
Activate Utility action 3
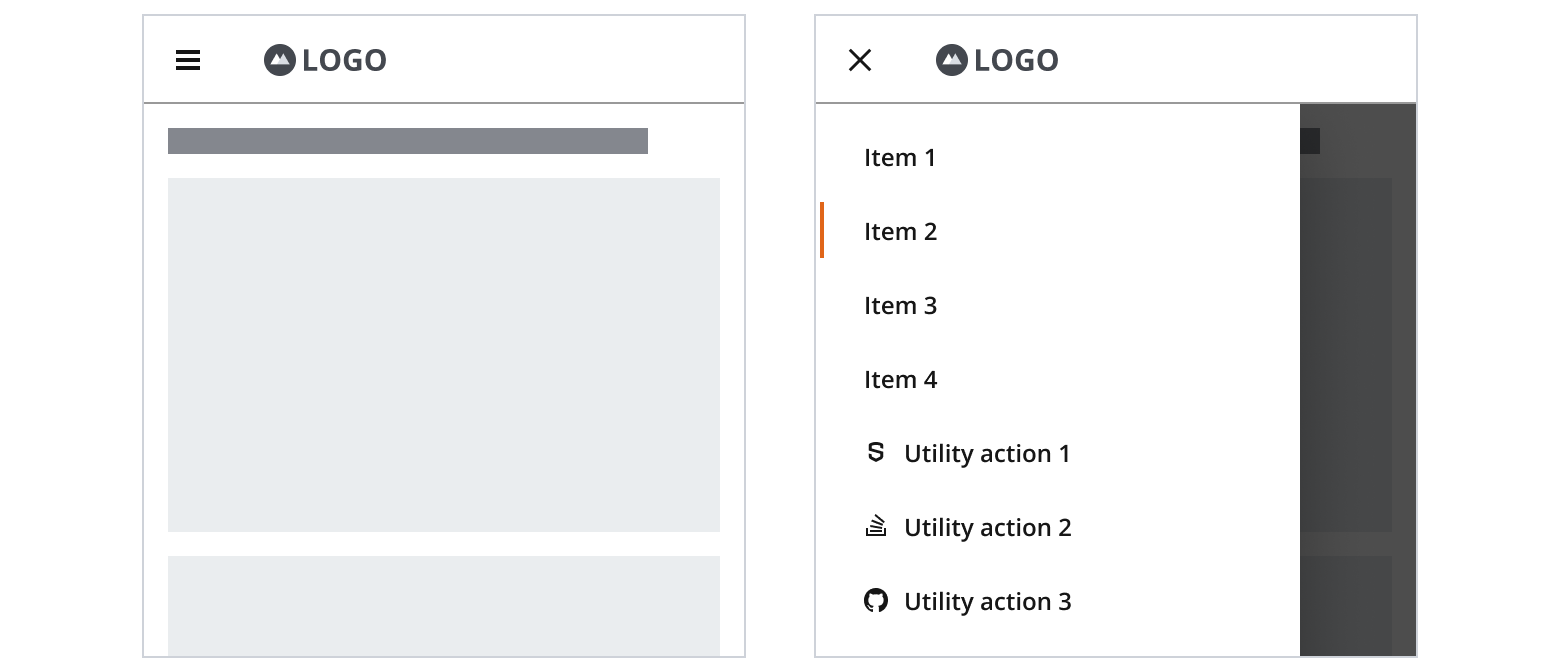pyautogui.click(x=987, y=601)
